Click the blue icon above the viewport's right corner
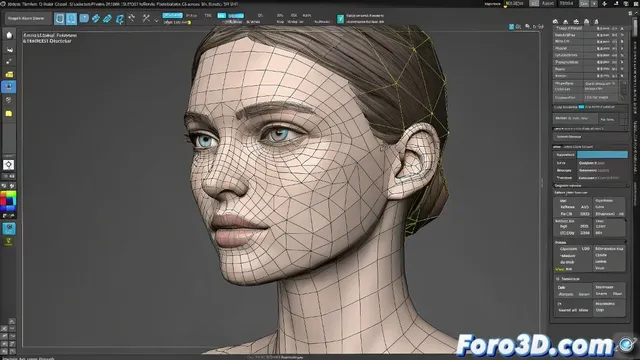Screen dimensions: 640x360 click(x=511, y=27)
